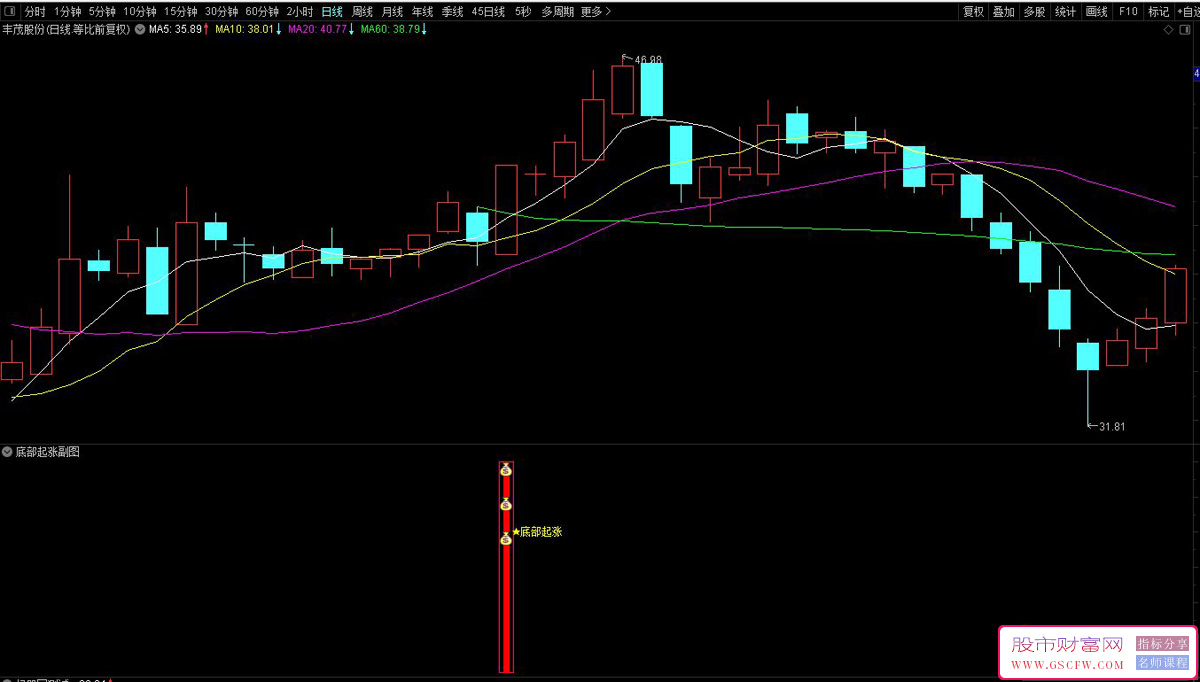The image size is (1200, 682).
Task: Click the bottom money bag signal icon
Action: point(506,539)
